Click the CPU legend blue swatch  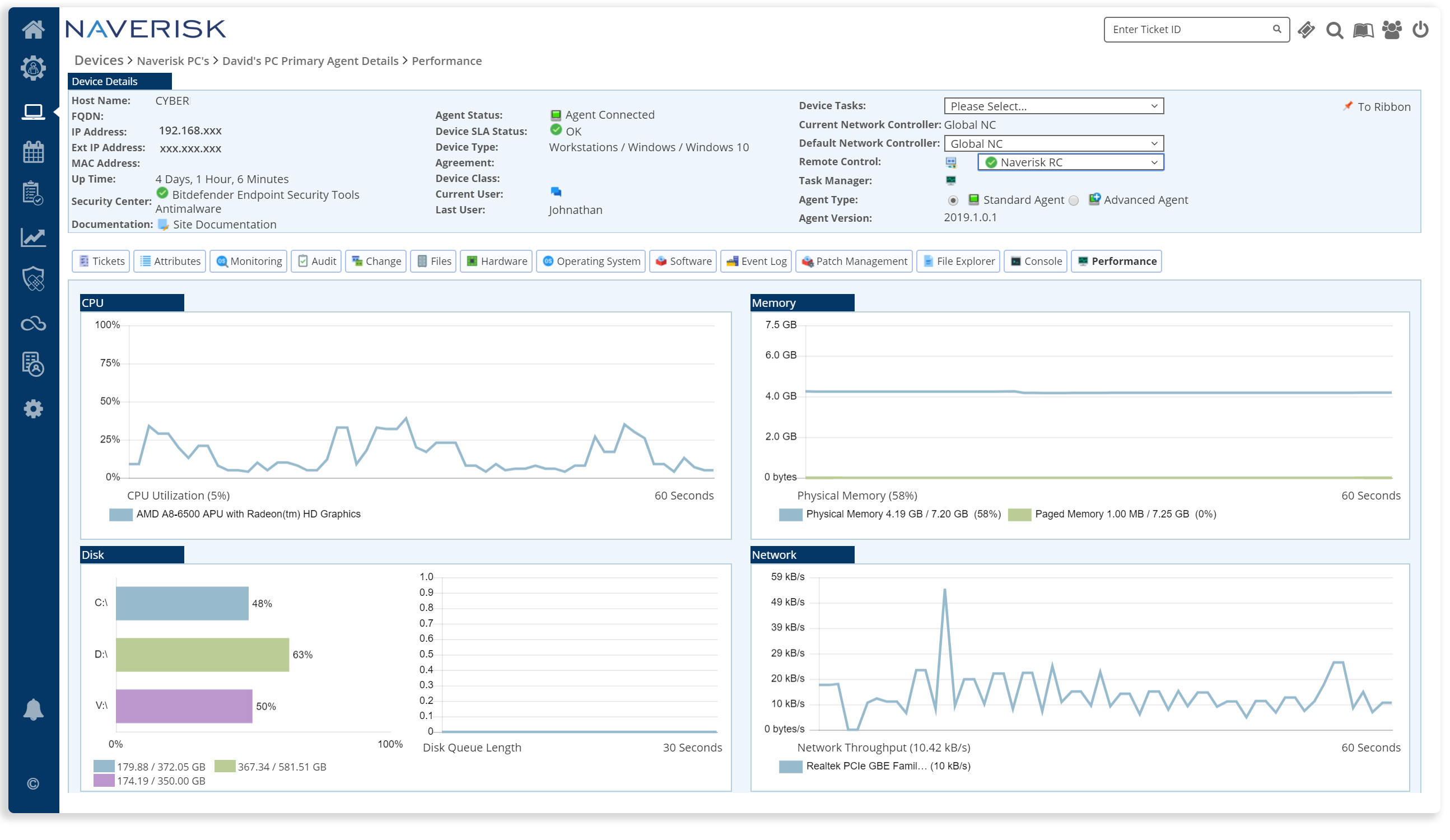click(121, 514)
